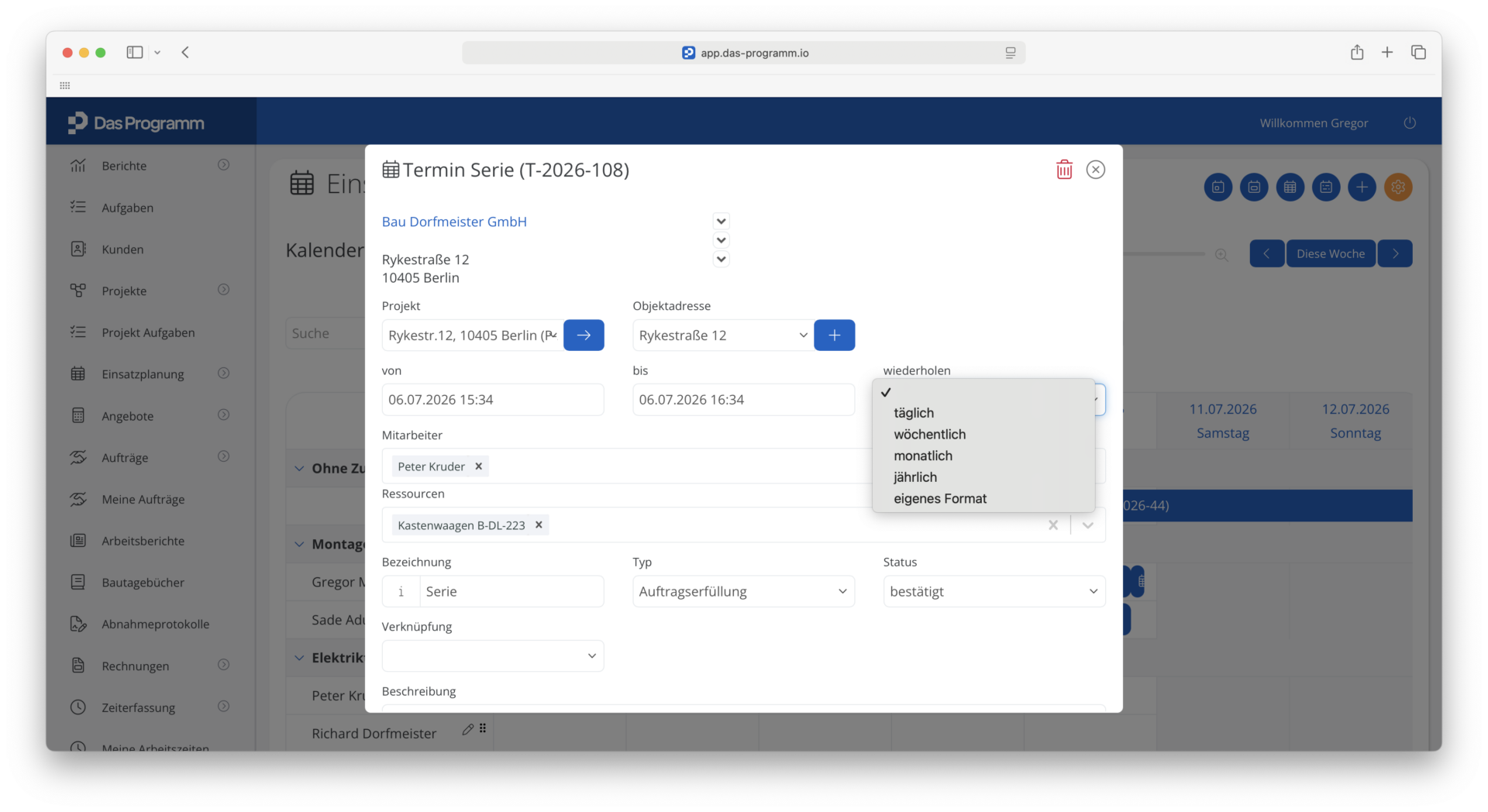The width and height of the screenshot is (1488, 812).
Task: Expand the chevron beside the Rykestraße 12 address
Action: click(x=721, y=260)
